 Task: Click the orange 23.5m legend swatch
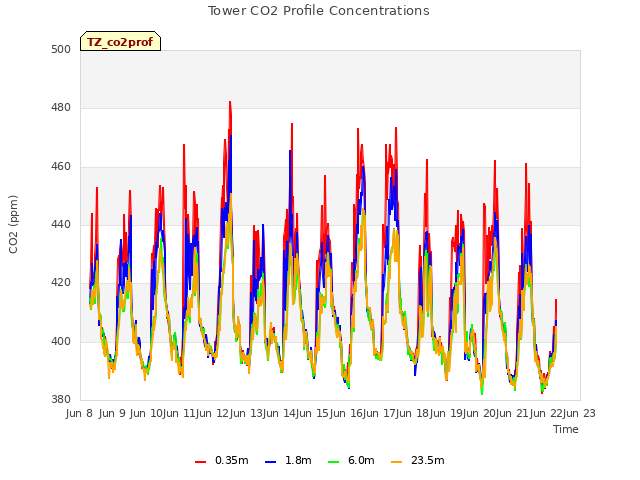point(396,462)
